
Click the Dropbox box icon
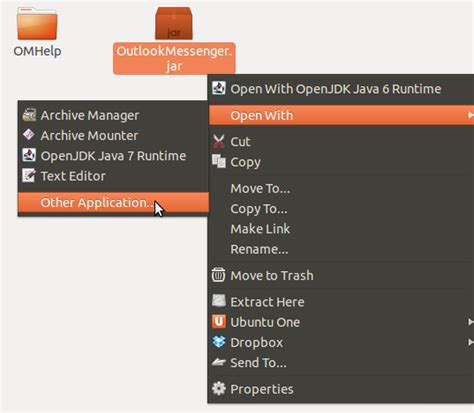click(219, 342)
